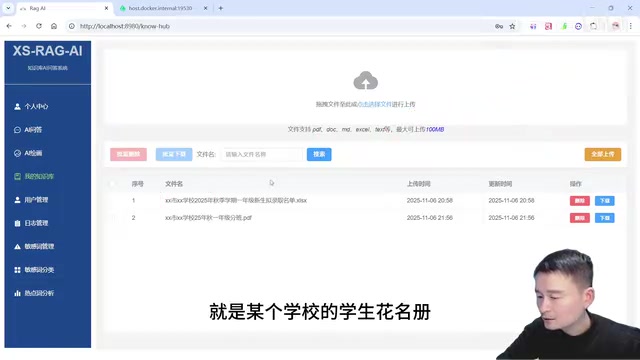640x360 pixels.
Task: Open the tab search dropdown arrow
Action: click(8, 8)
